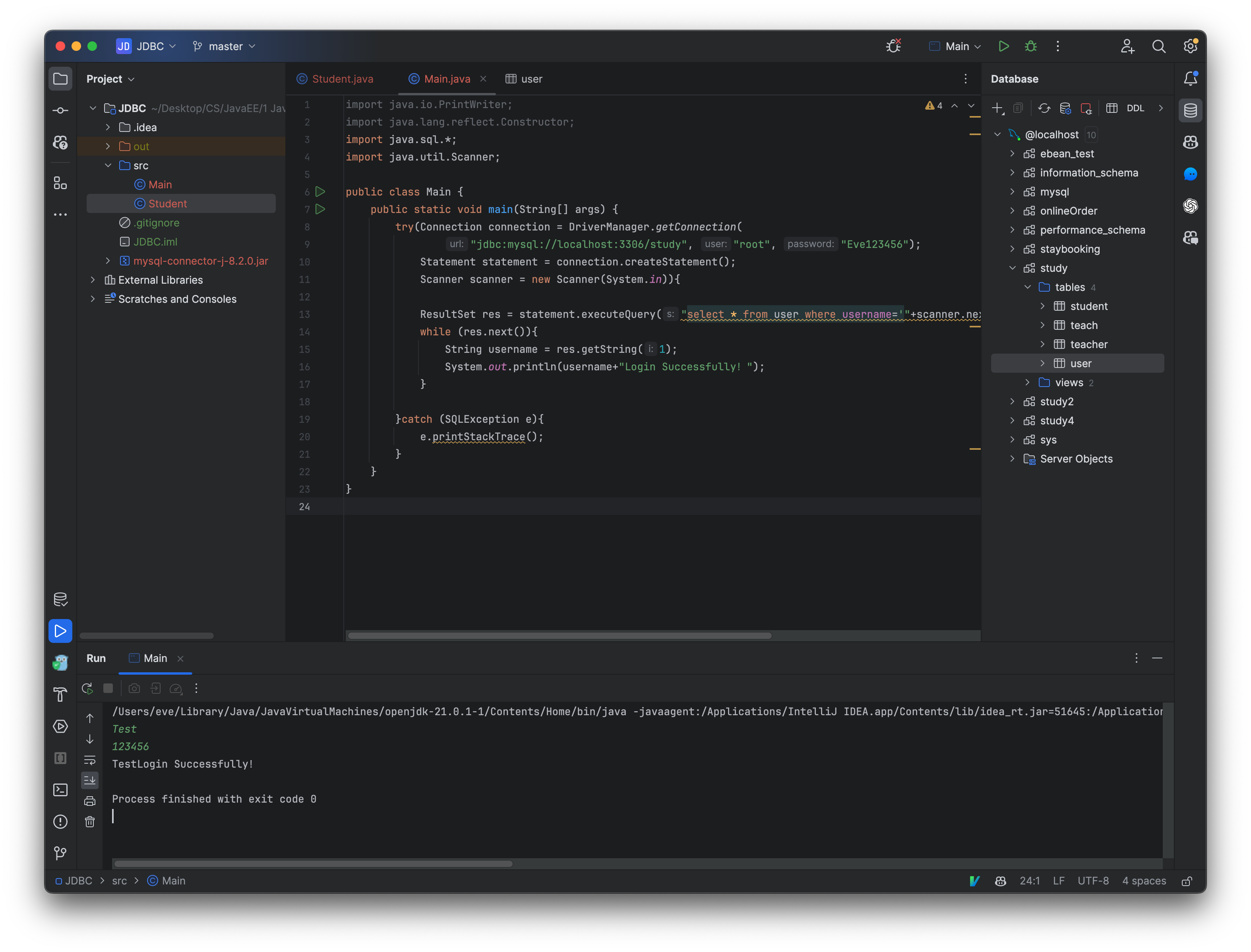Image resolution: width=1251 pixels, height=952 pixels.
Task: Collapse the study database tree node
Action: (1012, 268)
